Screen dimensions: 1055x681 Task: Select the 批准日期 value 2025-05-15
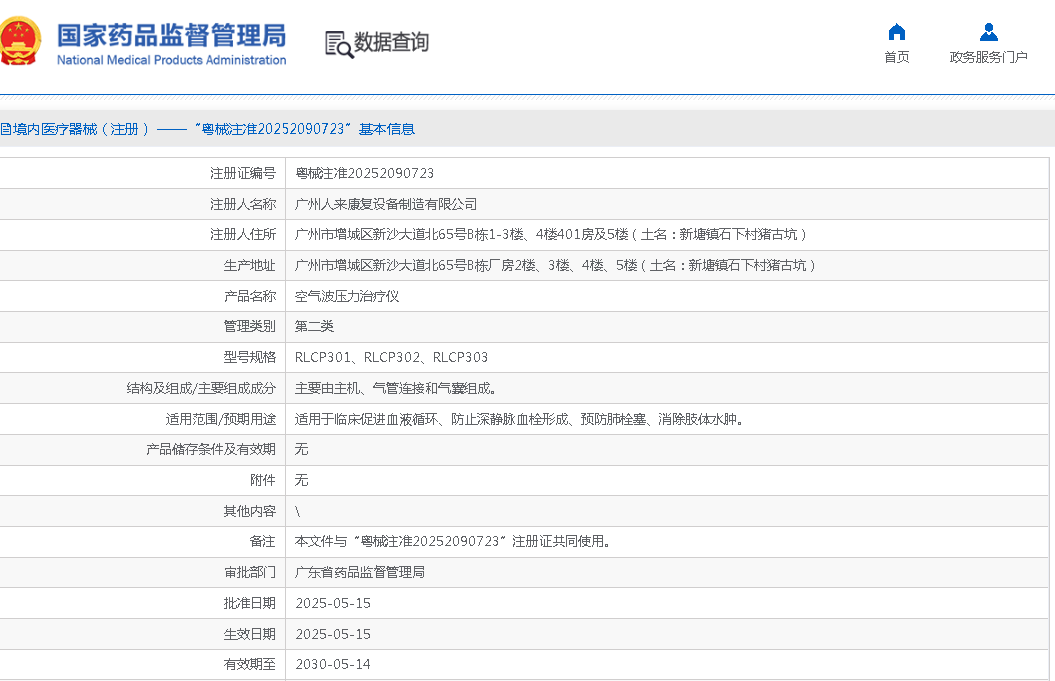tap(333, 603)
